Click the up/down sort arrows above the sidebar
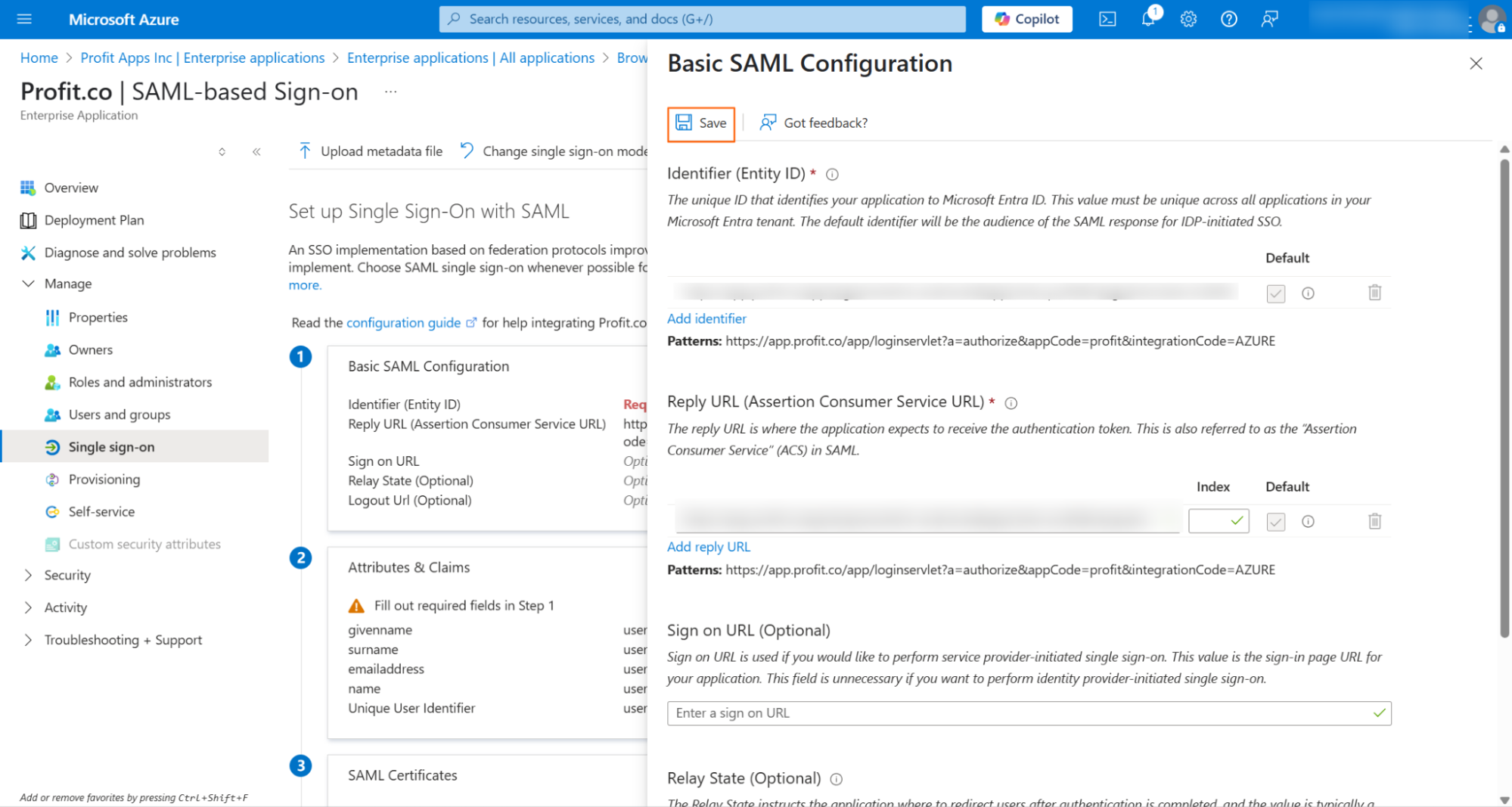Image resolution: width=1512 pixels, height=807 pixels. tap(222, 152)
